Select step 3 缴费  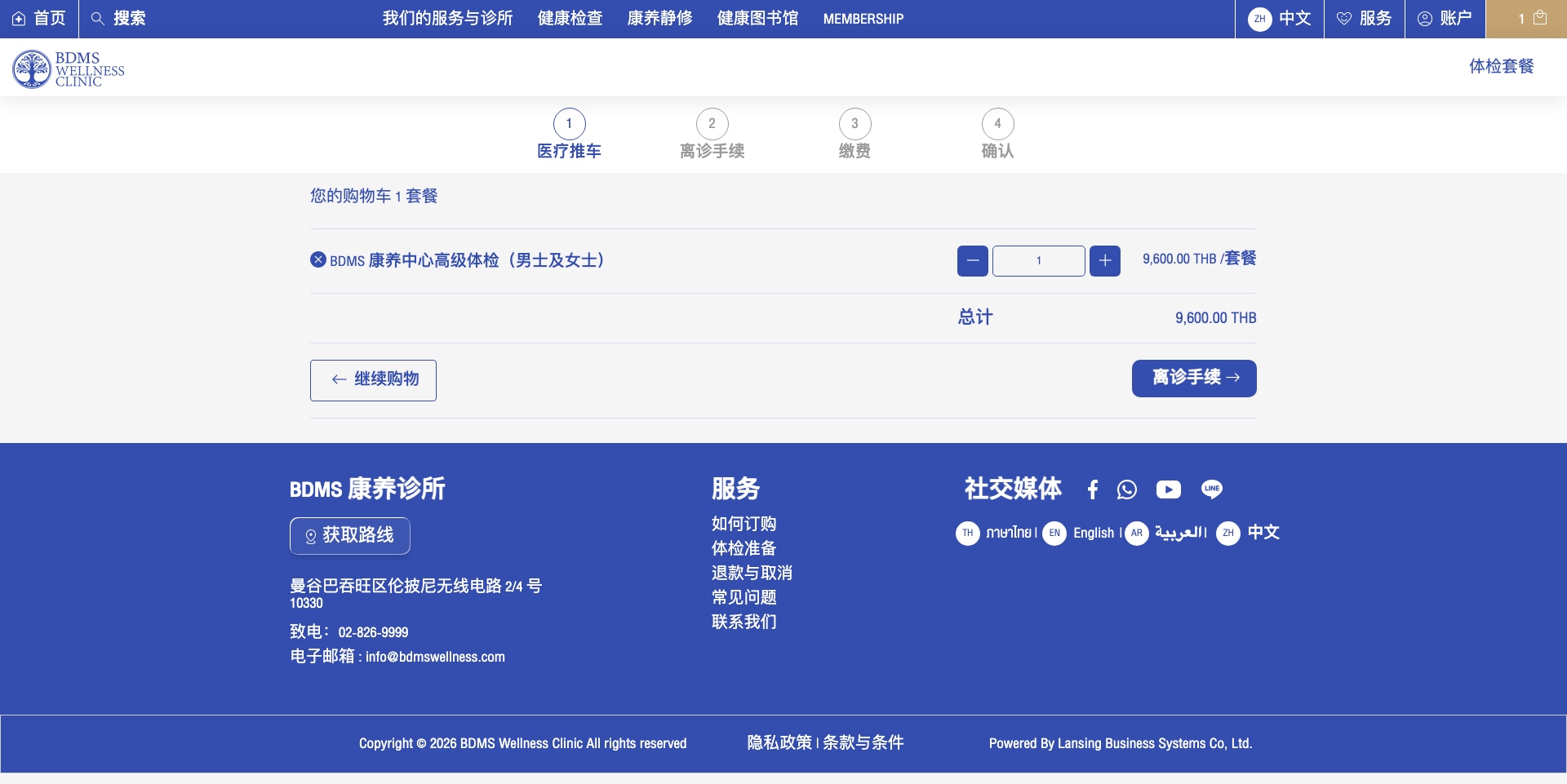[855, 135]
